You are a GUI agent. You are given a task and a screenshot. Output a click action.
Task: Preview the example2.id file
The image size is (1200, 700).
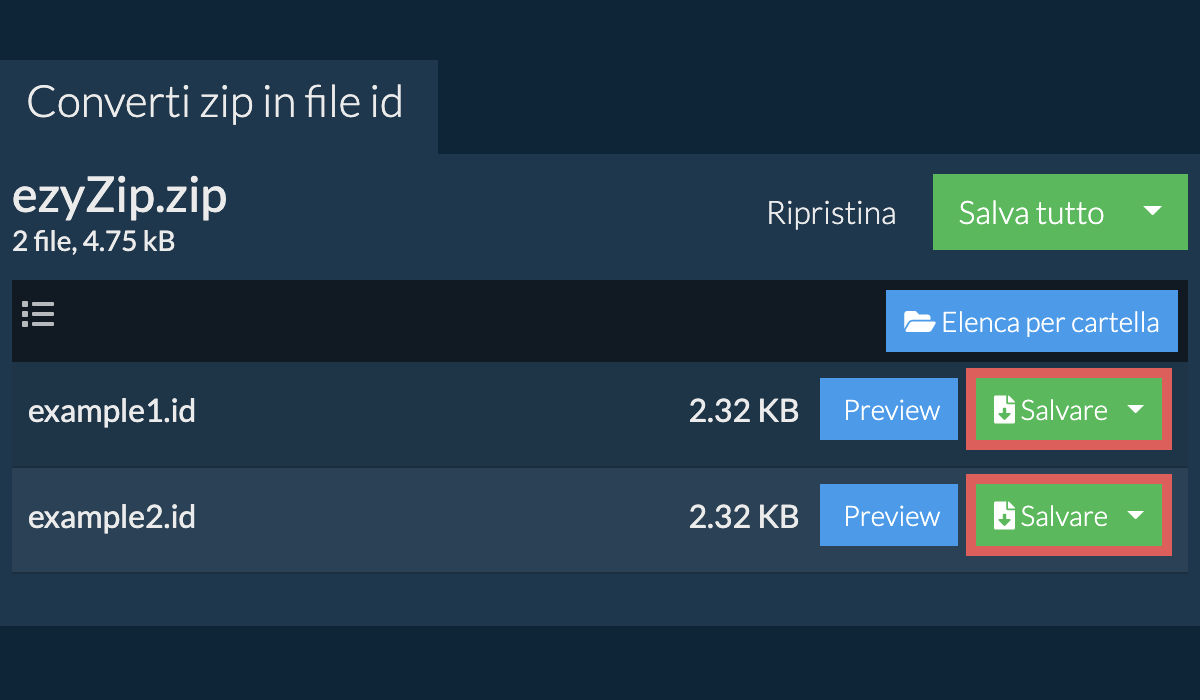coord(891,516)
